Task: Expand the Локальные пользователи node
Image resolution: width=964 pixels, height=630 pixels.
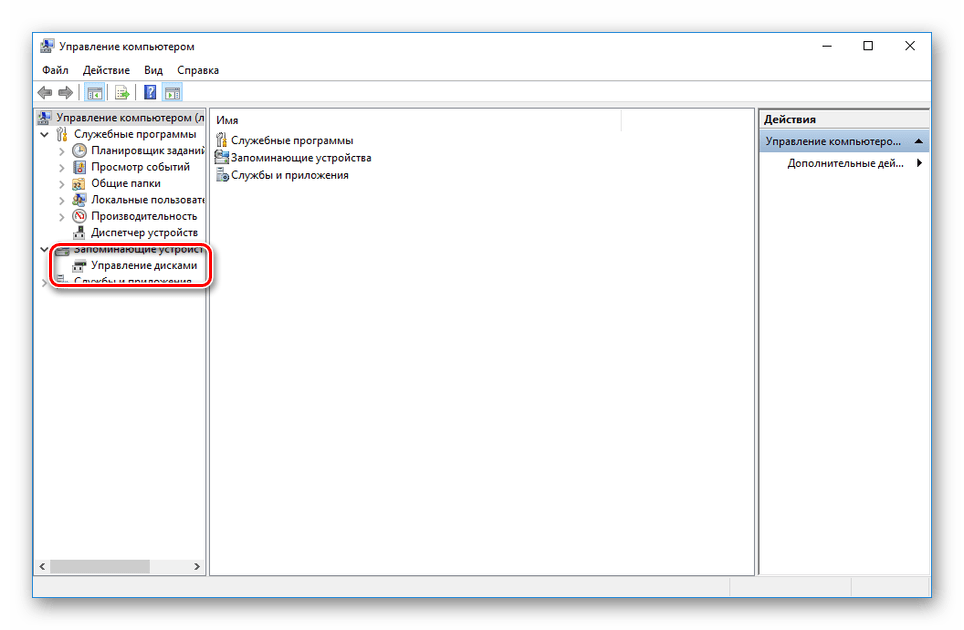Action: tap(61, 200)
